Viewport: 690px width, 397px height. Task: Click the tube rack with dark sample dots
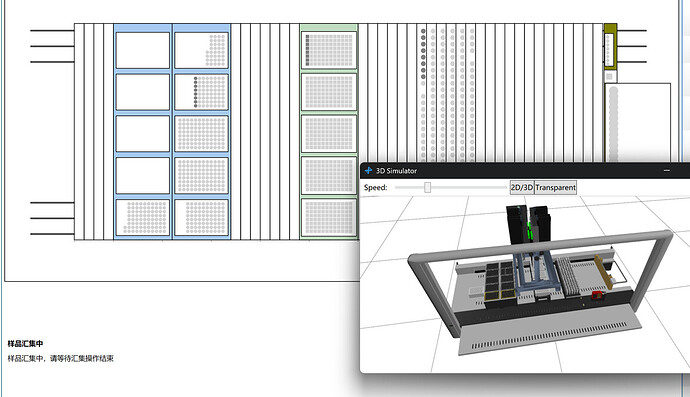click(x=423, y=92)
